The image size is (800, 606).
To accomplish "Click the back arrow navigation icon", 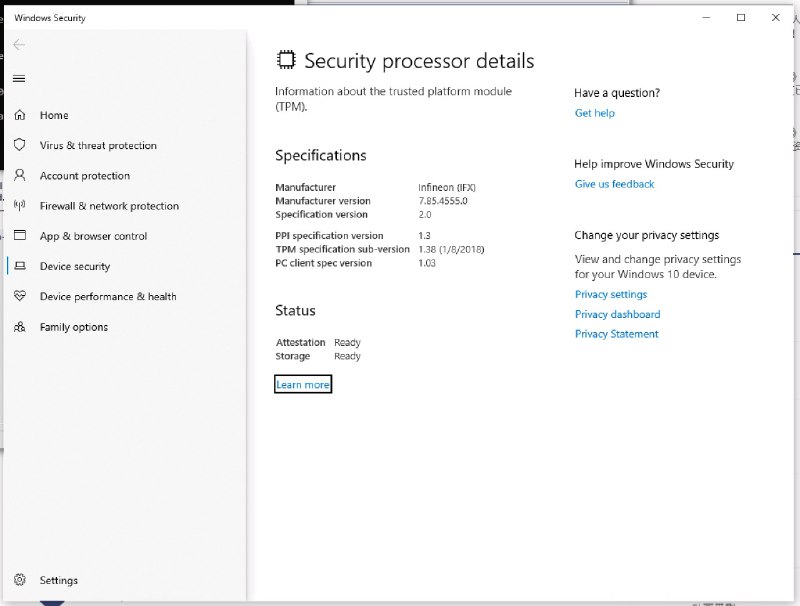I will coord(18,44).
